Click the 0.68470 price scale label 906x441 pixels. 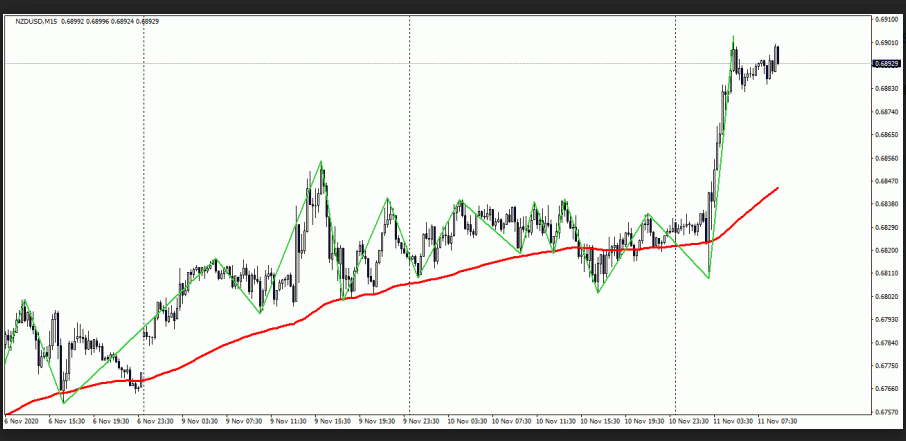(886, 181)
